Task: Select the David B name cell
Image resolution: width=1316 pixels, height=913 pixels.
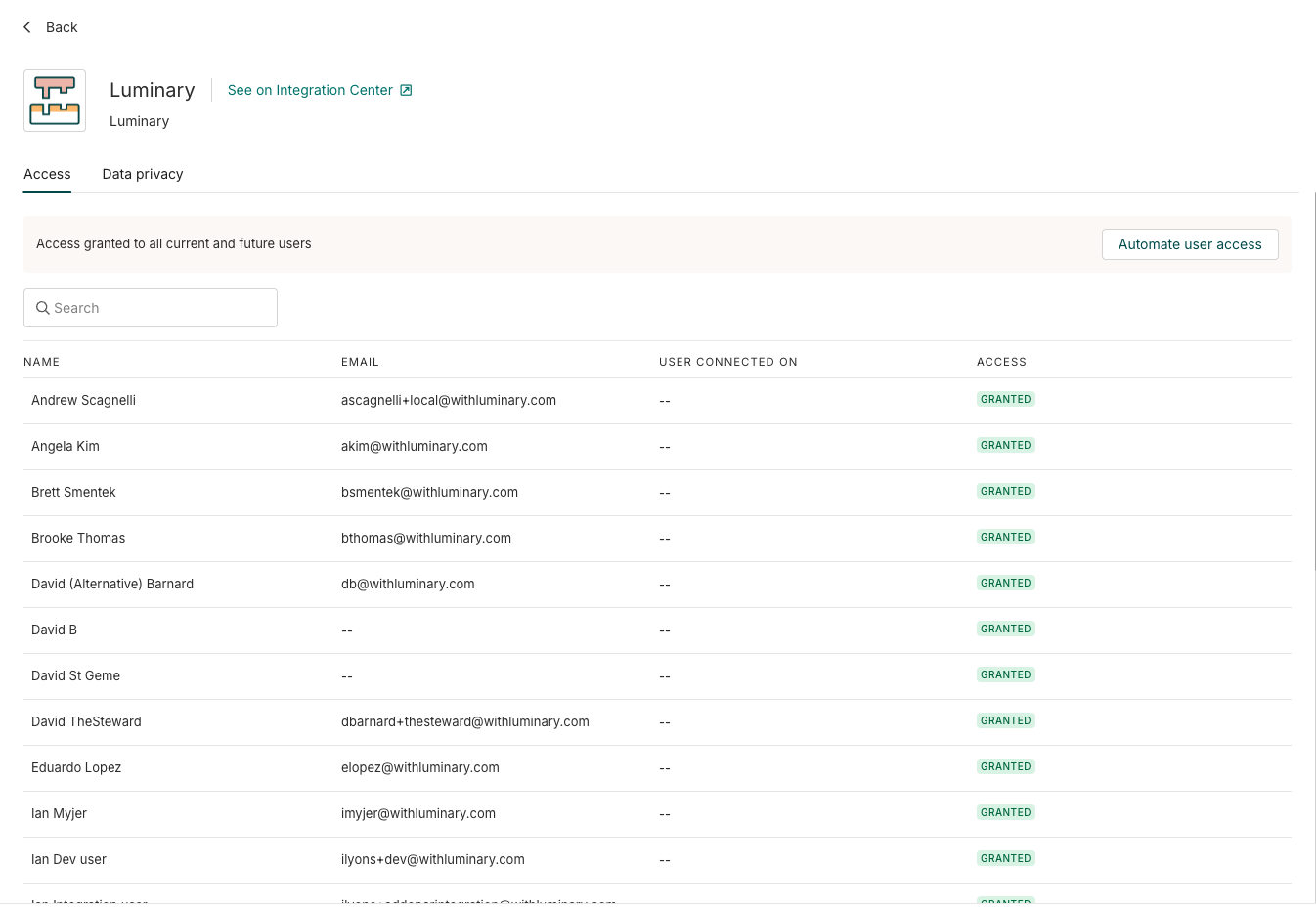Action: pyautogui.click(x=54, y=630)
